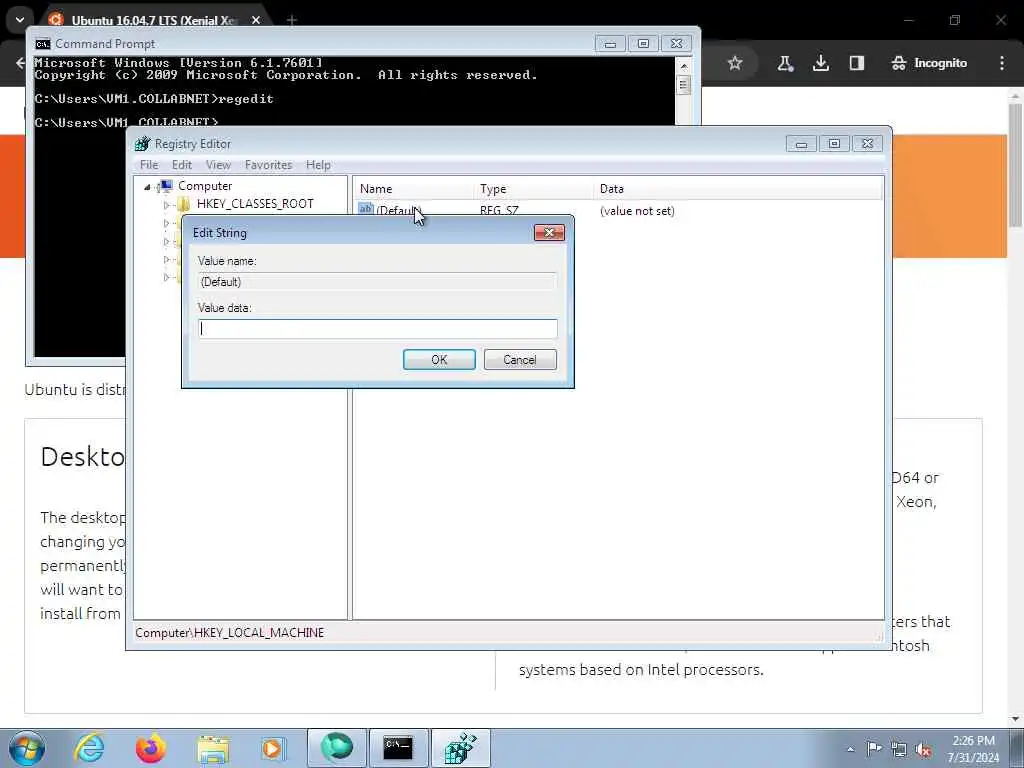Open Action Center flag icon
1024x768 pixels.
tap(874, 749)
